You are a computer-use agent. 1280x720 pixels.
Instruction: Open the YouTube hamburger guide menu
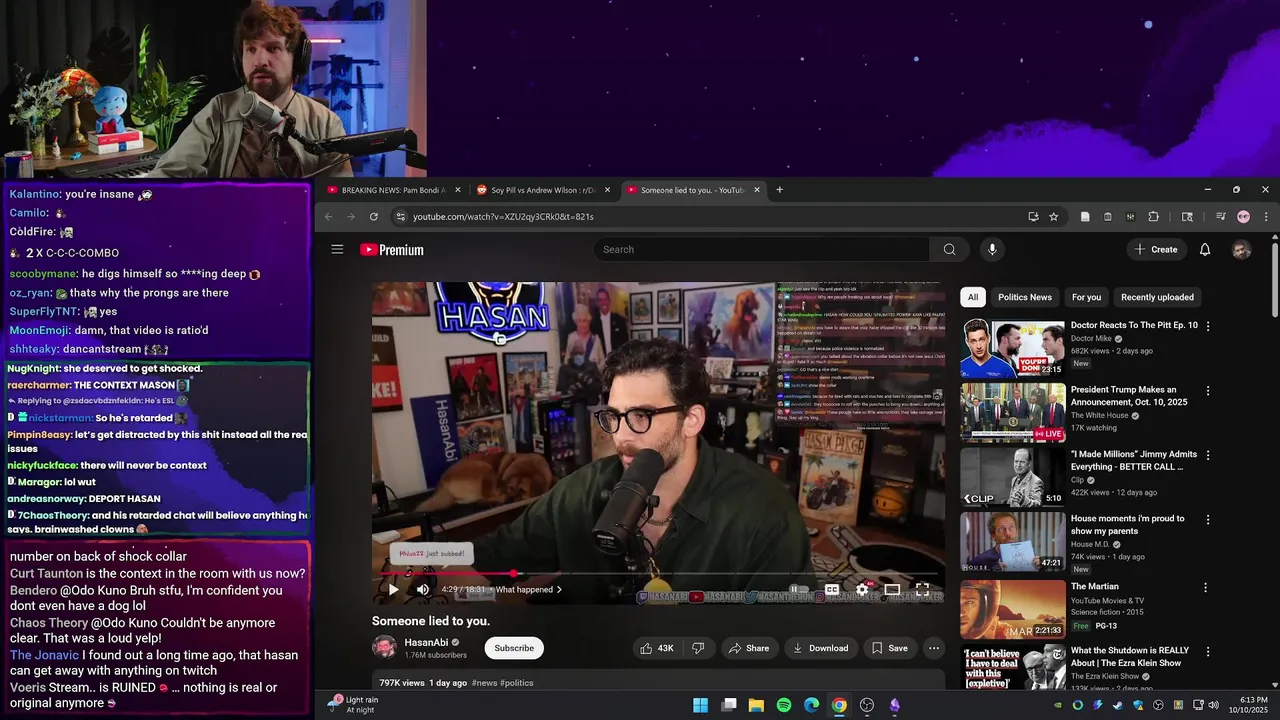click(x=337, y=250)
